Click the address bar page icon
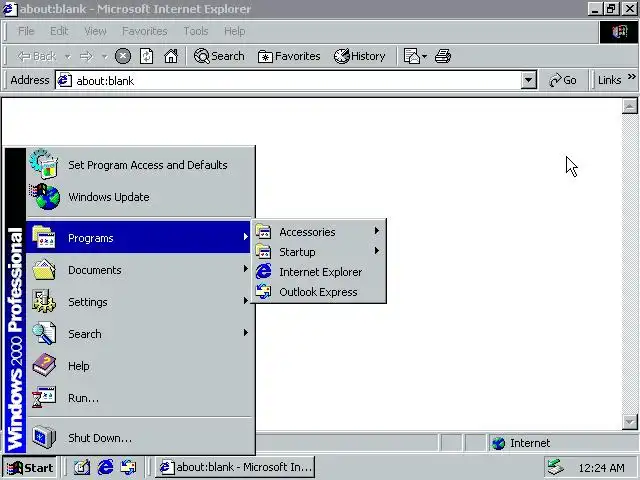Viewport: 640px width, 480px height. [64, 80]
